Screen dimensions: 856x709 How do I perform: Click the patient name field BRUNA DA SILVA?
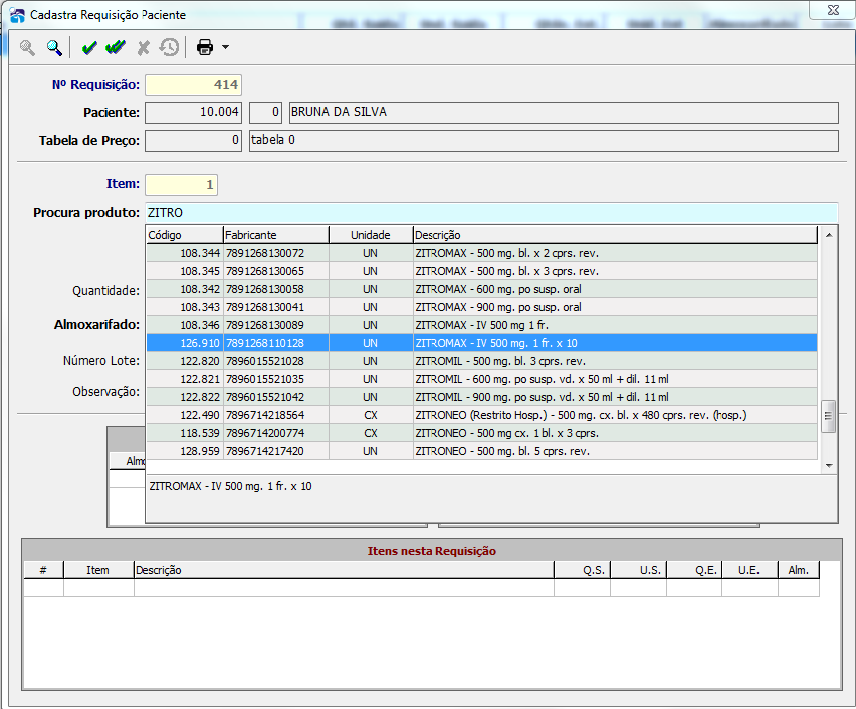(563, 112)
